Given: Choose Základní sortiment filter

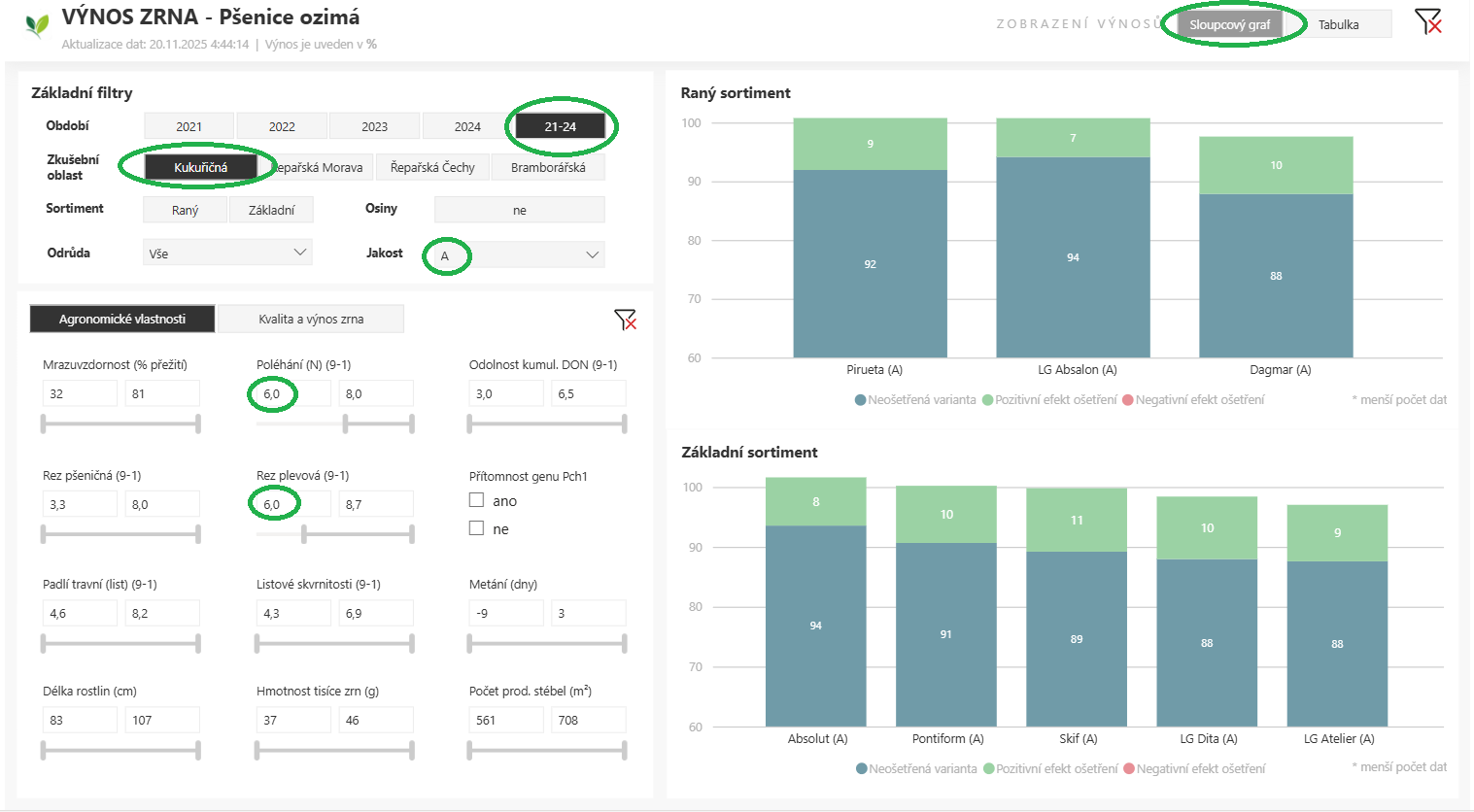Looking at the screenshot, I should pos(271,210).
